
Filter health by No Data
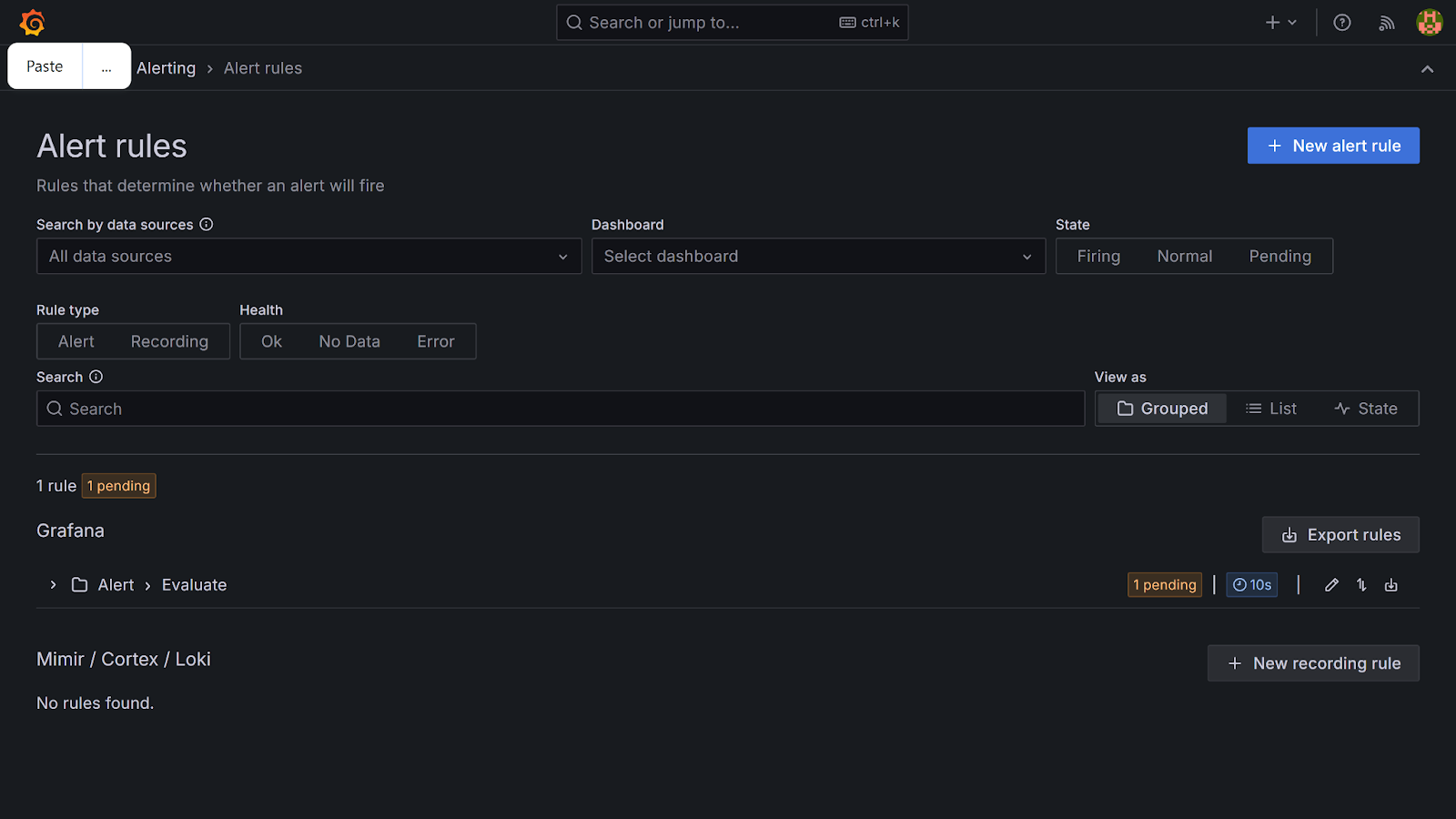[349, 342]
